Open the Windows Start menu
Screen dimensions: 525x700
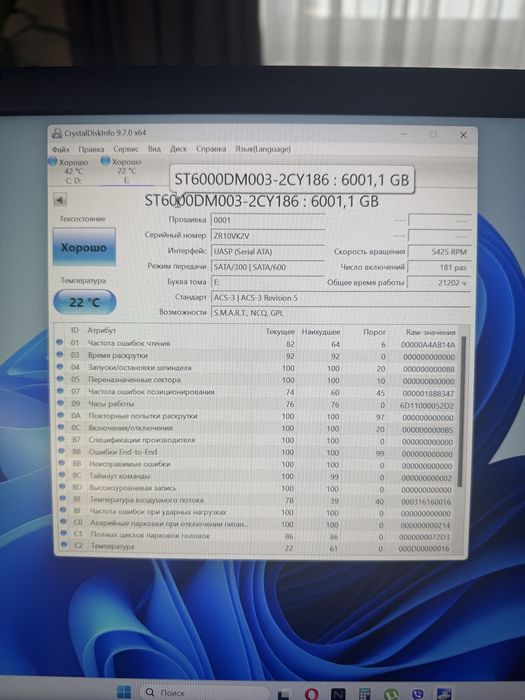click(x=124, y=692)
